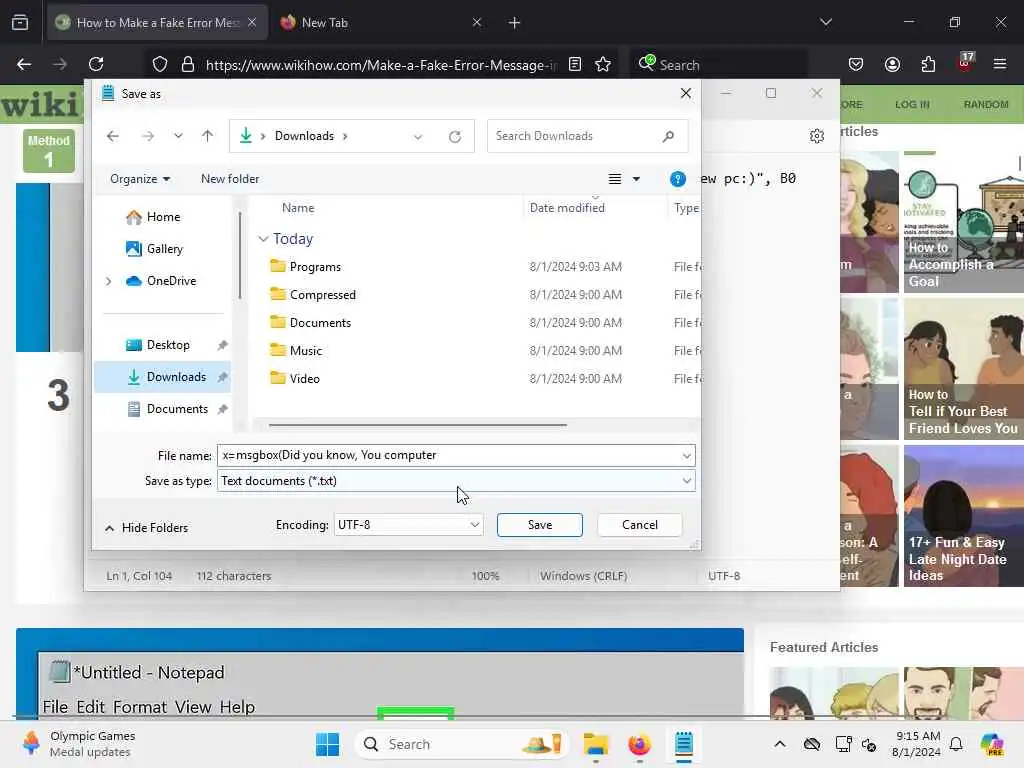Bookmark this page with the star icon
The height and width of the screenshot is (768, 1024).
click(603, 64)
